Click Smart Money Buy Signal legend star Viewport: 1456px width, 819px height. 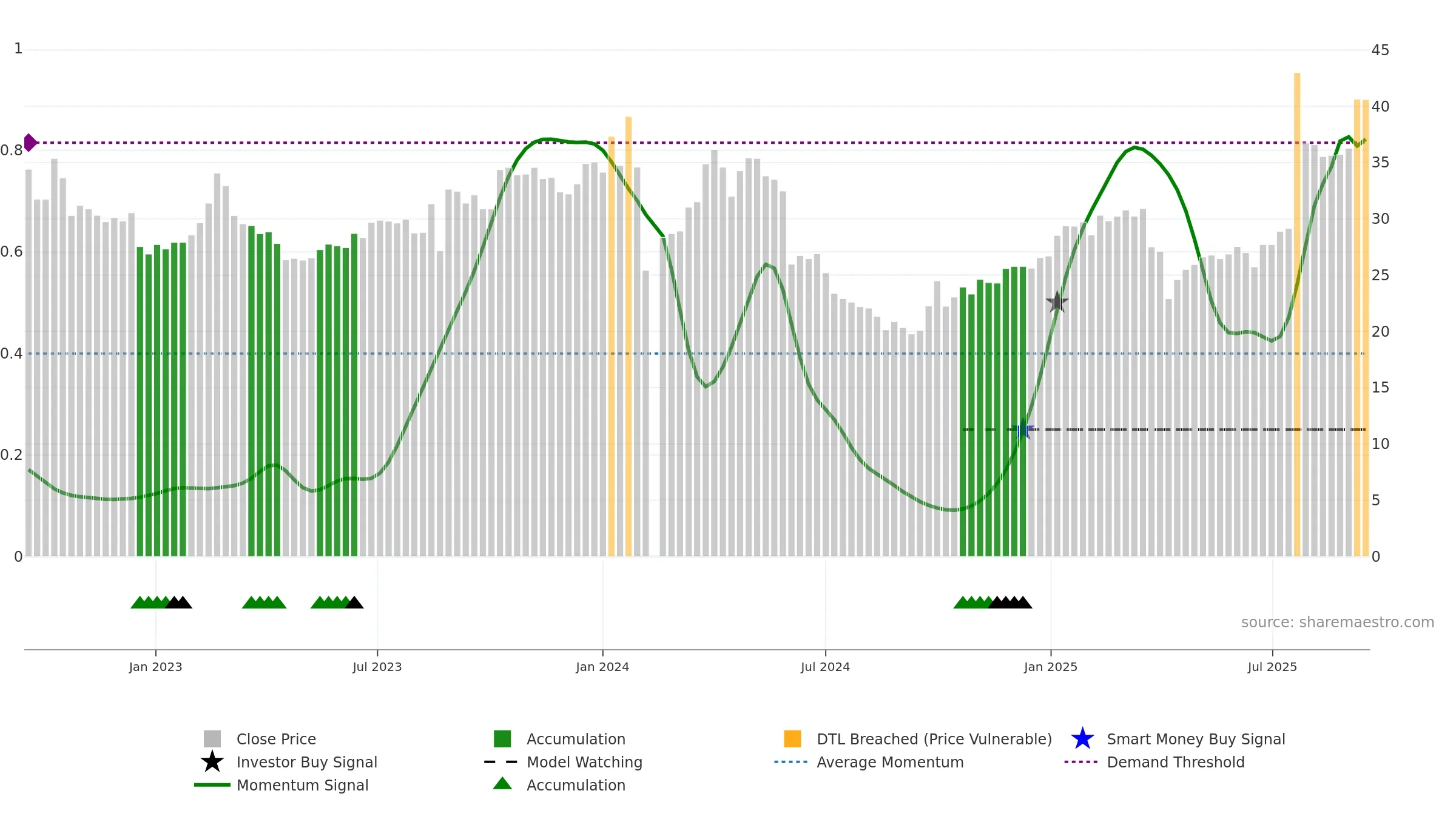[x=1082, y=739]
